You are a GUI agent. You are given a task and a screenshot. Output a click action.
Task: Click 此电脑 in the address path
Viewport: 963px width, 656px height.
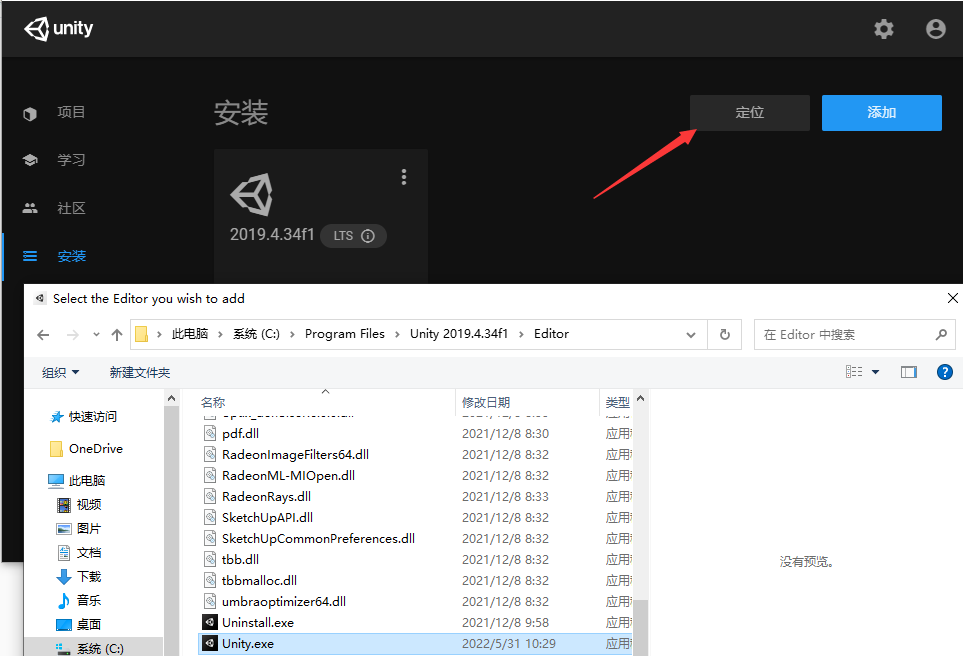click(190, 334)
